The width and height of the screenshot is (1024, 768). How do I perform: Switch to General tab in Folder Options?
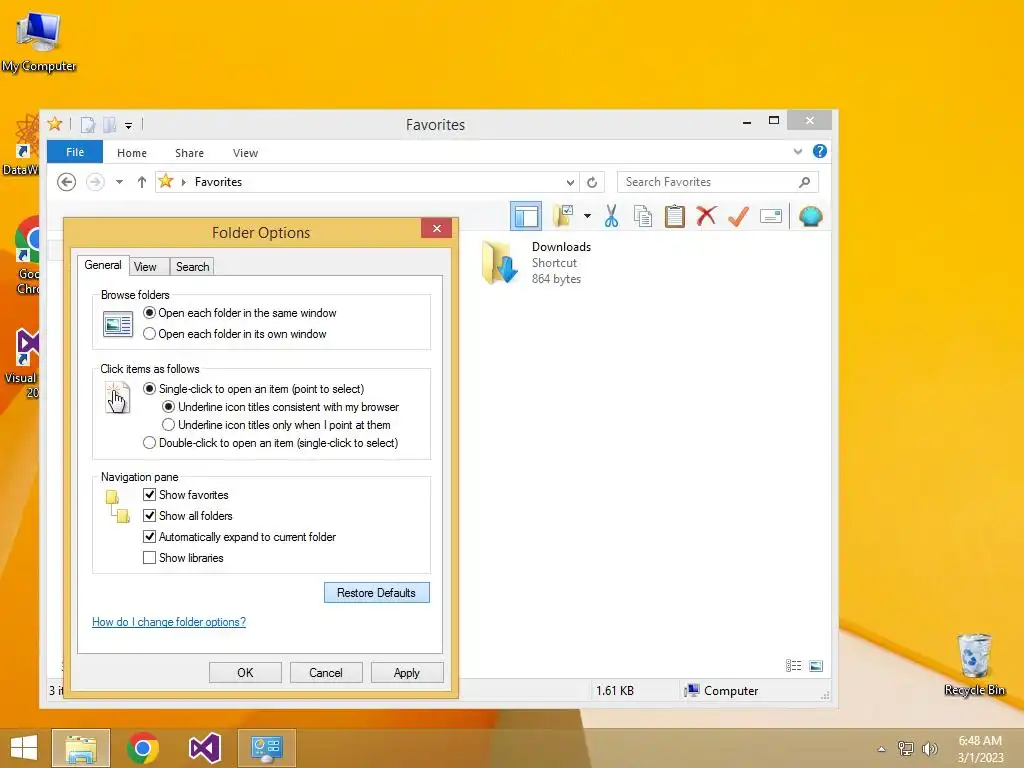click(x=103, y=264)
